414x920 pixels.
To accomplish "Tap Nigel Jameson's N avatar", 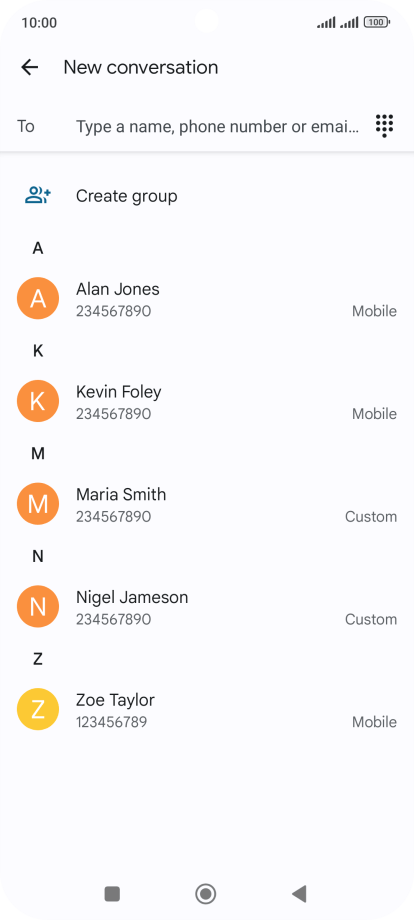I will click(38, 607).
